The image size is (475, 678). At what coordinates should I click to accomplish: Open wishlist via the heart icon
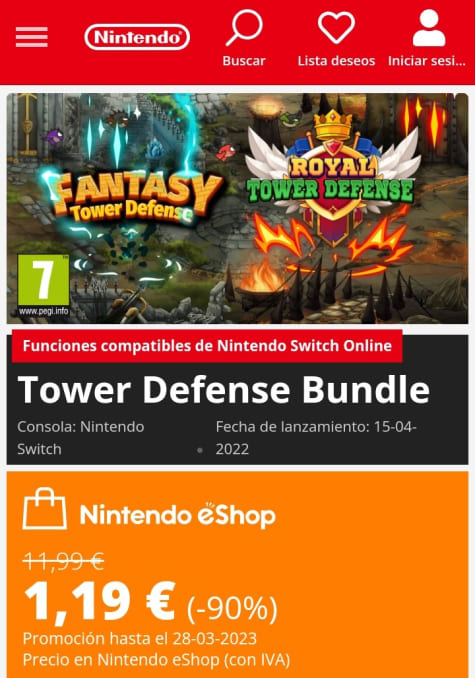tap(336, 28)
